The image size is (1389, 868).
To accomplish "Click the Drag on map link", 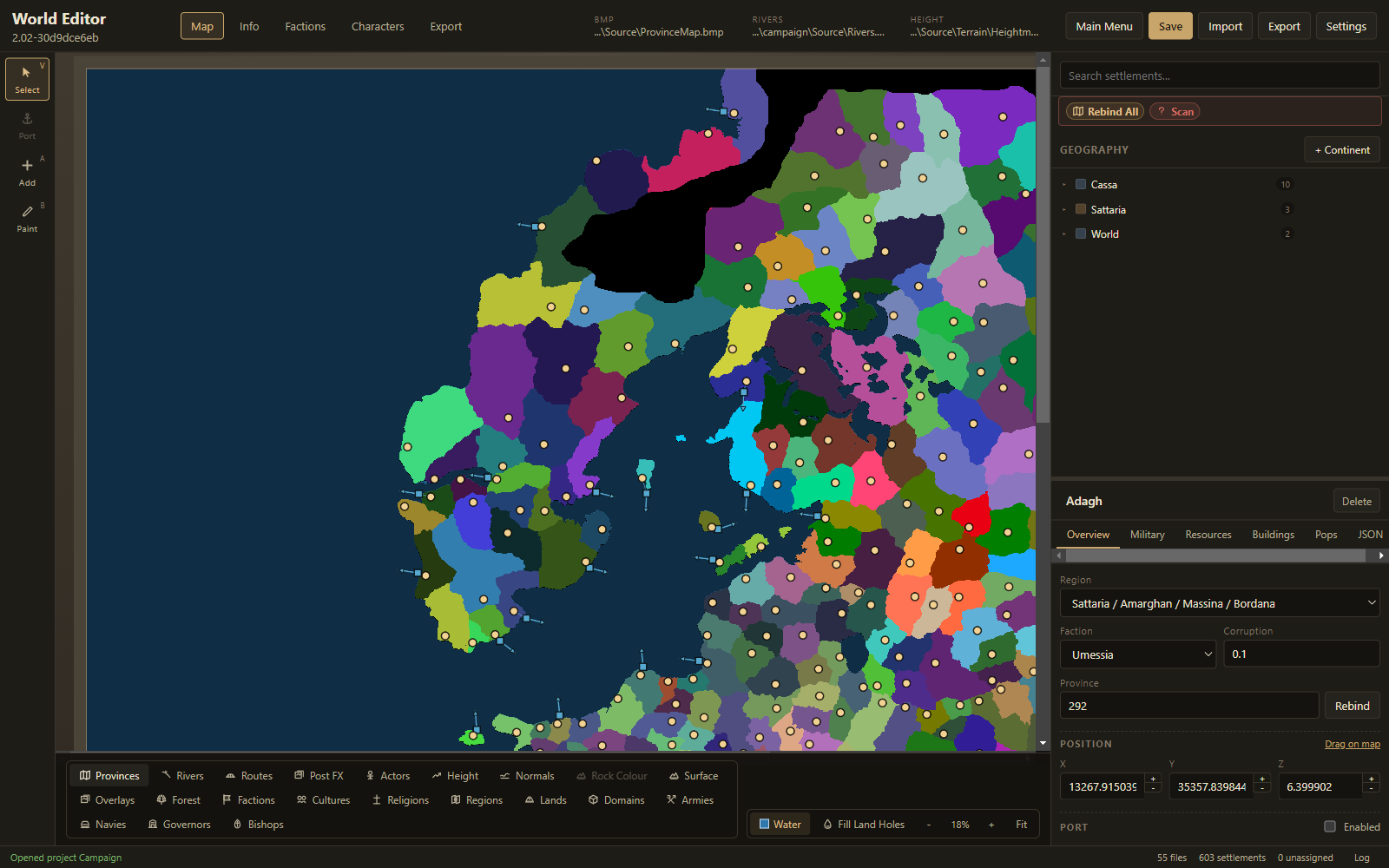I will coord(1352,744).
